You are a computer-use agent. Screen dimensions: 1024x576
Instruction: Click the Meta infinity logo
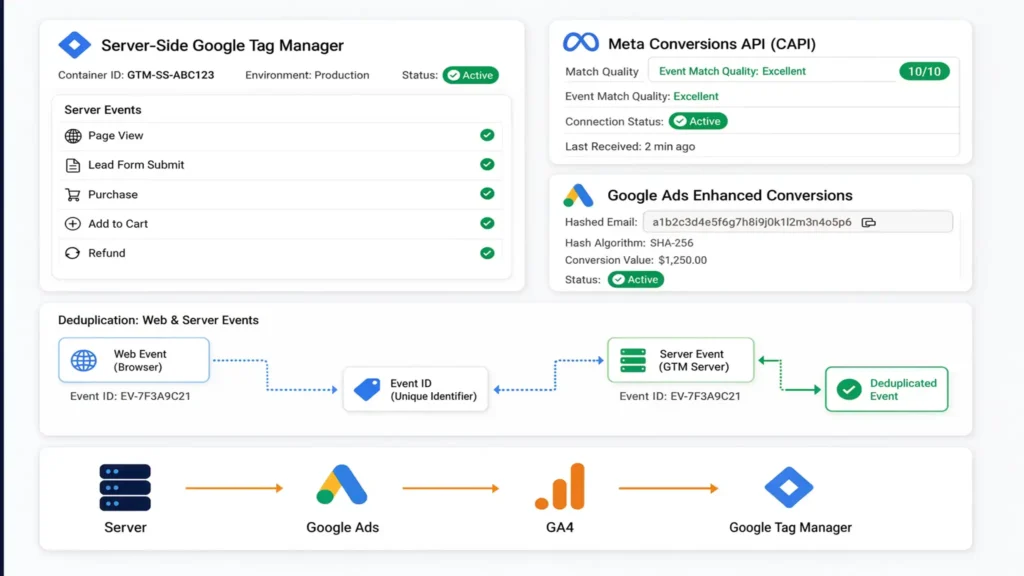[x=581, y=42]
